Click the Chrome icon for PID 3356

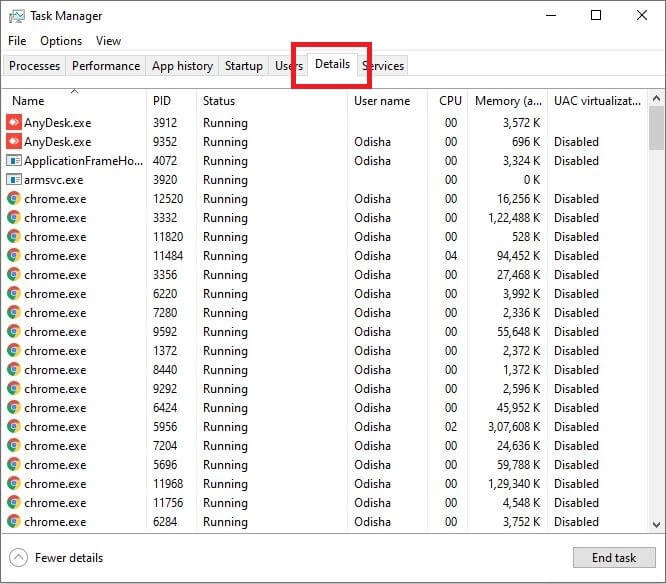(x=14, y=275)
